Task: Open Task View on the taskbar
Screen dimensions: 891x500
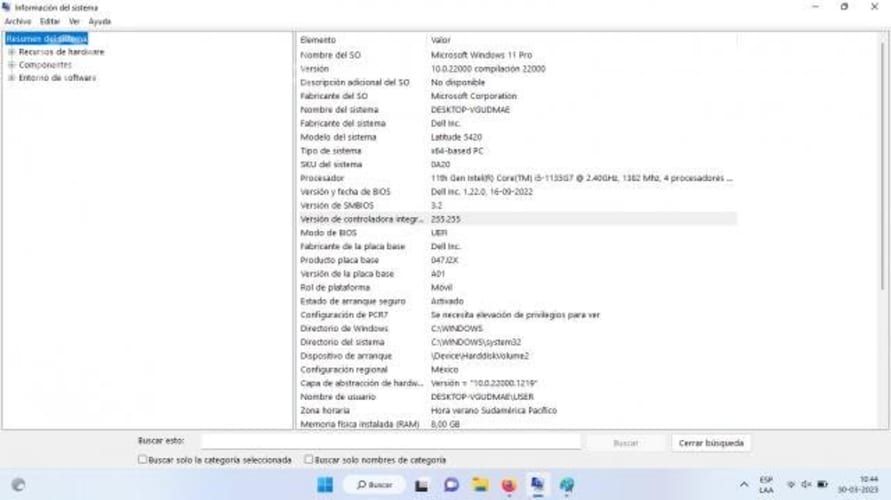Action: 421,485
